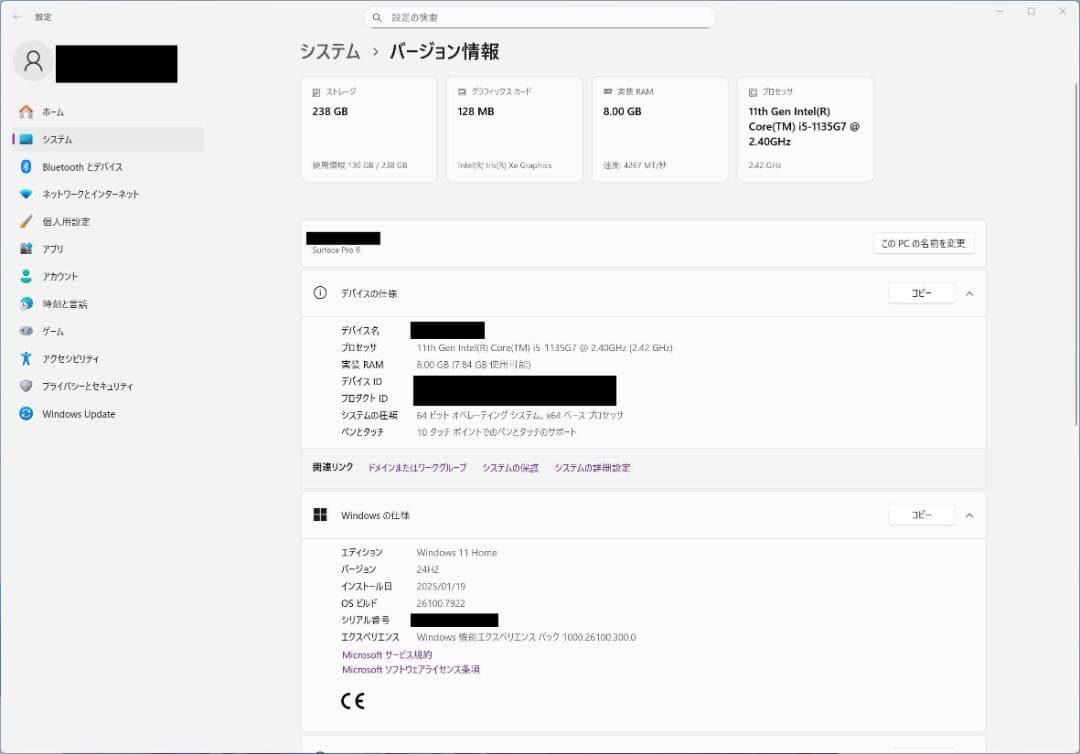Click the 8.00 GB (7.84 GB 使用可能) value
Screen dimensions: 1080x754
474,364
